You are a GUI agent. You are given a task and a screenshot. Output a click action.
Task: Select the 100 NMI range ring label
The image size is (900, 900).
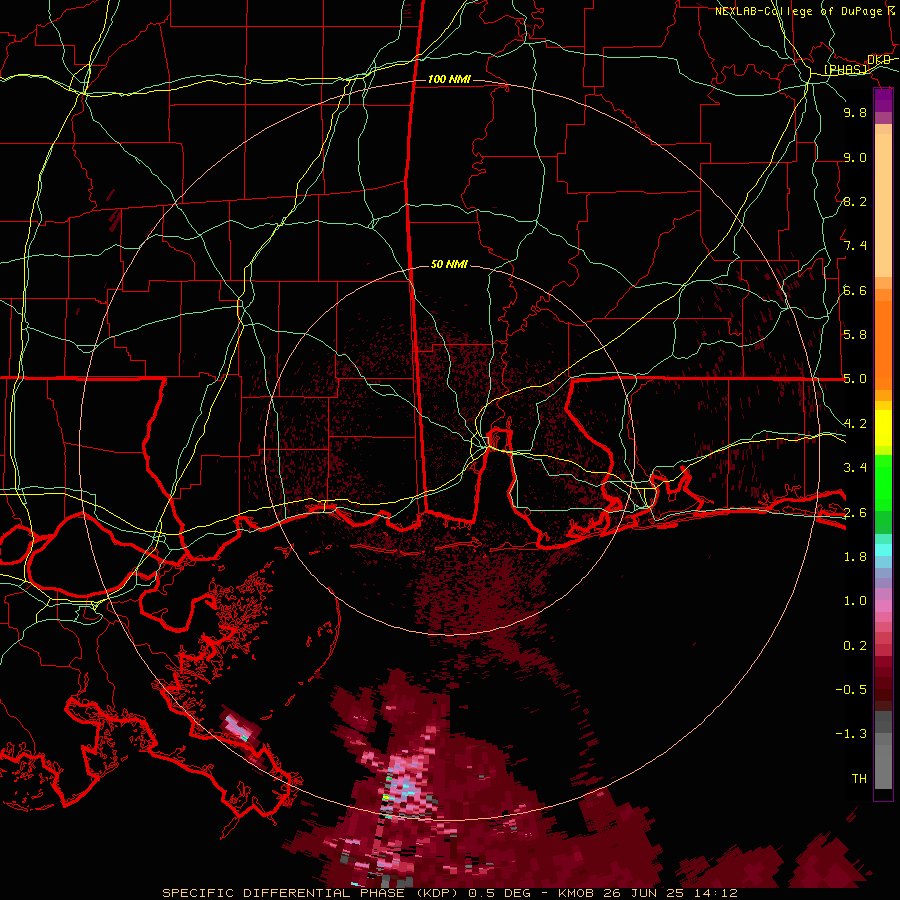(449, 79)
